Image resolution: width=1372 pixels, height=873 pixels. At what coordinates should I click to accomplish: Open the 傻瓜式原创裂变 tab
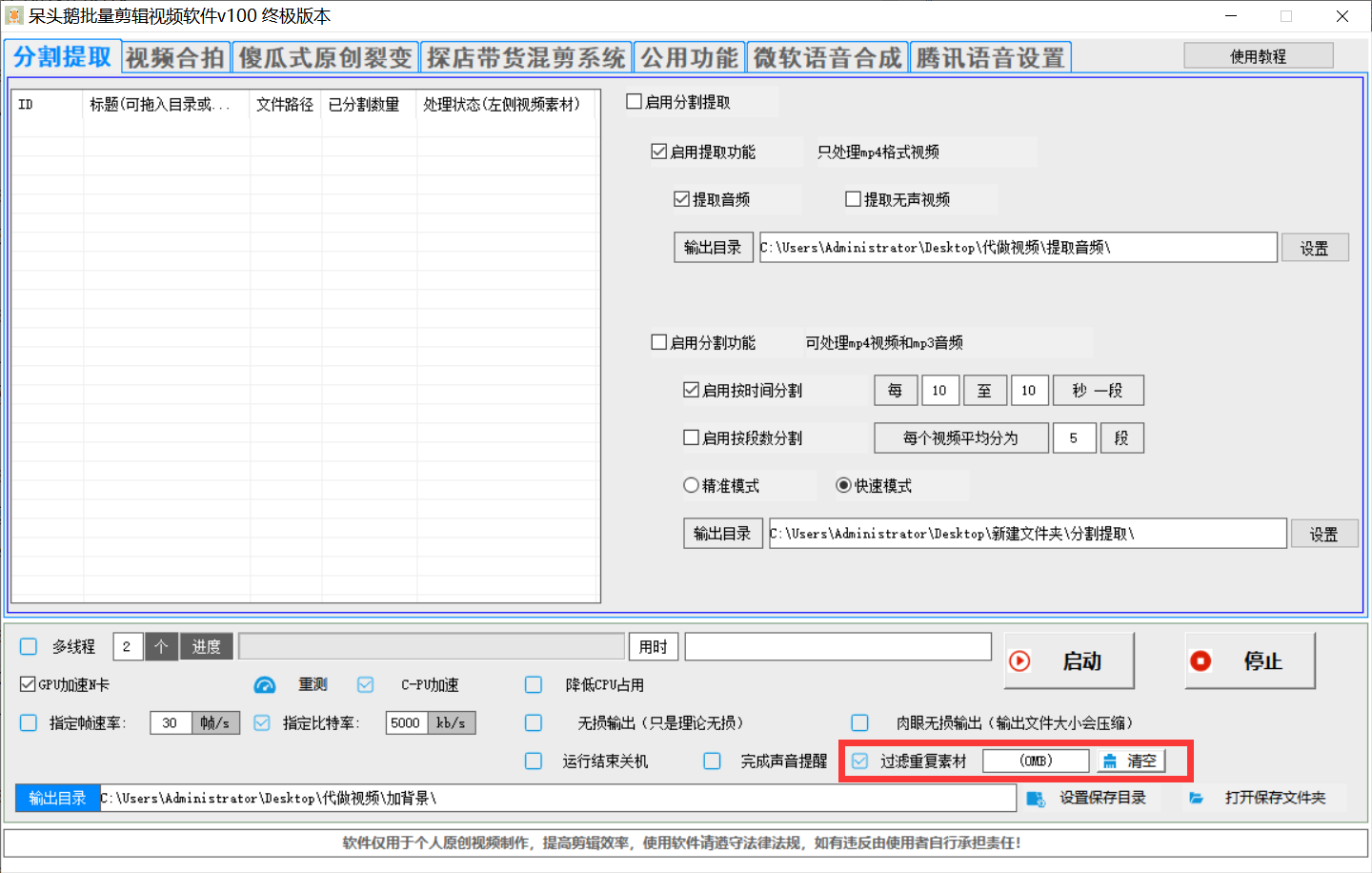click(x=325, y=58)
